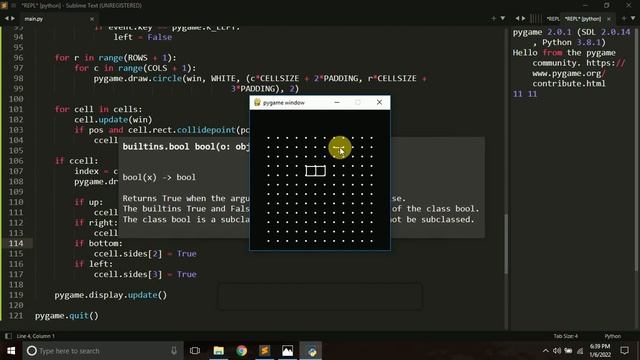Close the main.py tab

point(92,19)
